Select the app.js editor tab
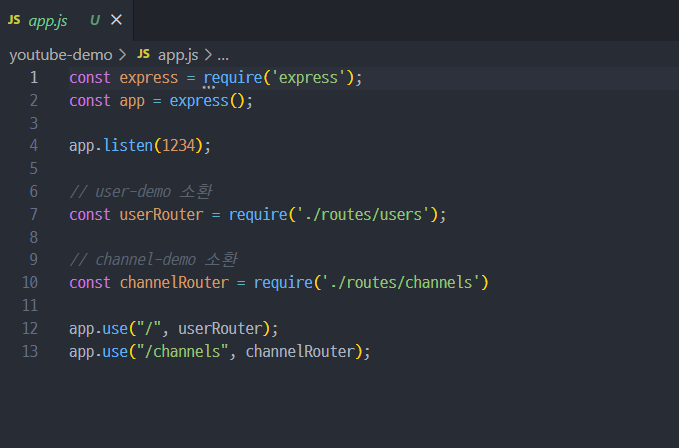The height and width of the screenshot is (448, 679). pyautogui.click(x=66, y=20)
